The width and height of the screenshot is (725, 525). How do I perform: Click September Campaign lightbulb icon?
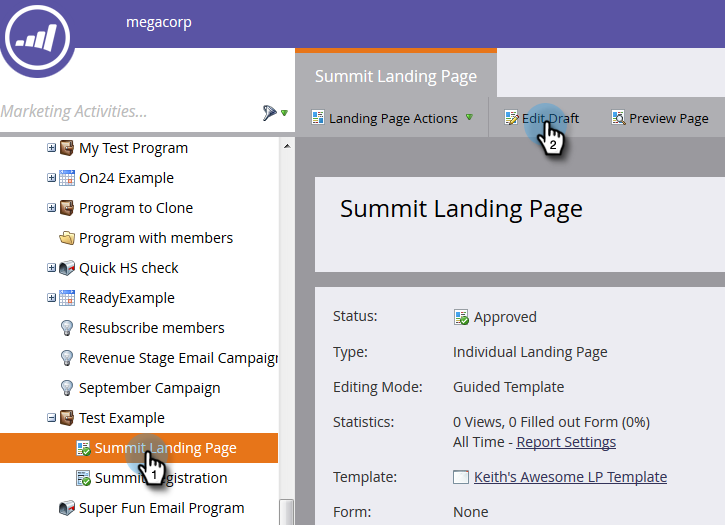pos(67,388)
